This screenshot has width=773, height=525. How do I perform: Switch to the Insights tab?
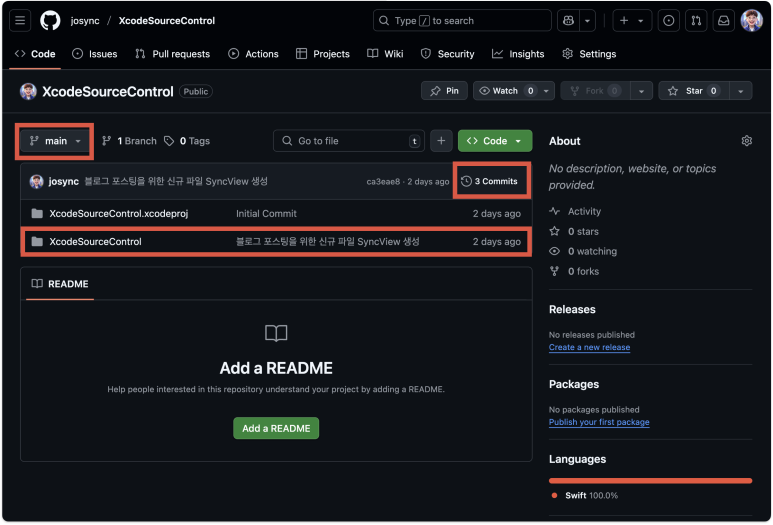point(518,54)
